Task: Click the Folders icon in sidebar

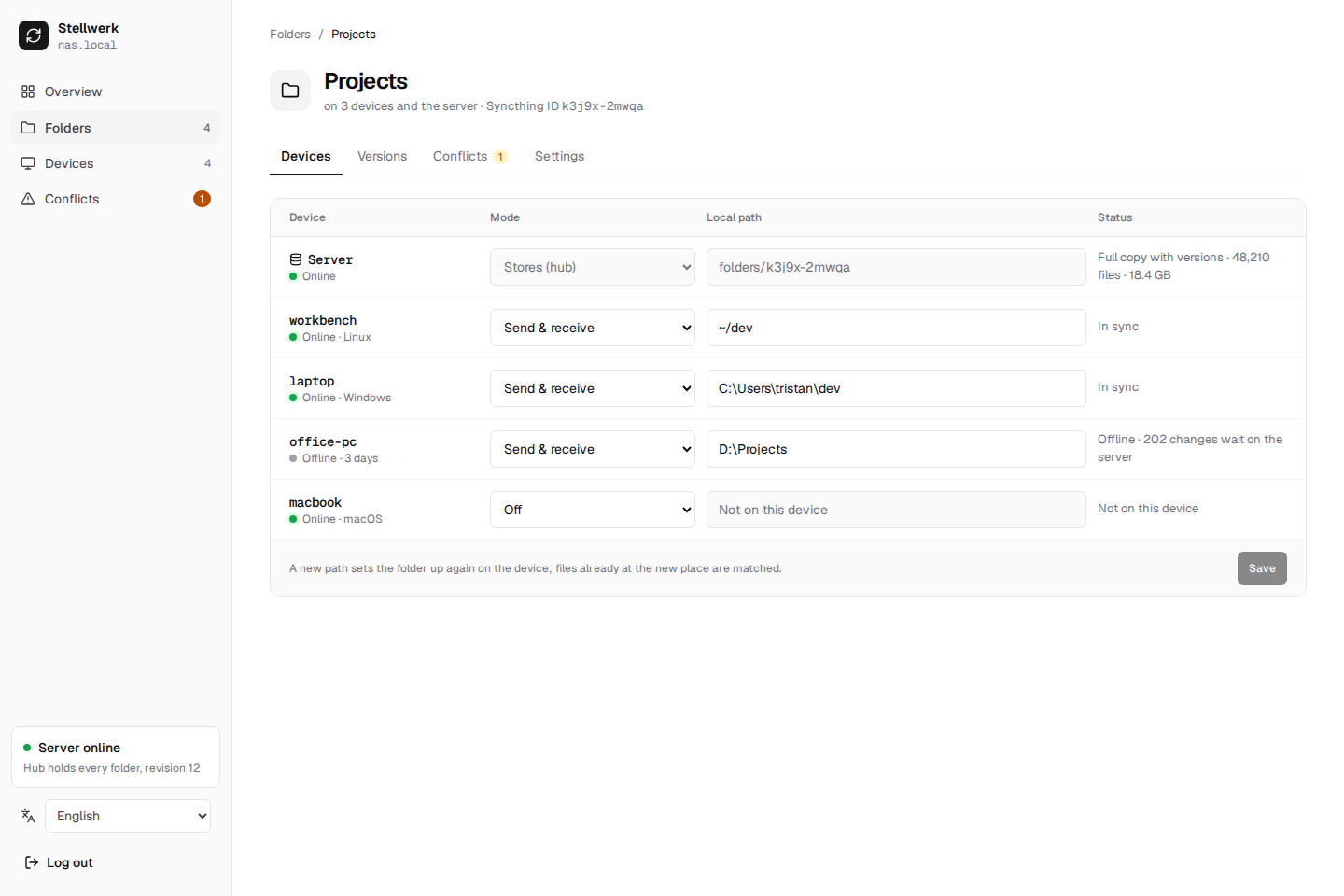Action: coord(28,128)
